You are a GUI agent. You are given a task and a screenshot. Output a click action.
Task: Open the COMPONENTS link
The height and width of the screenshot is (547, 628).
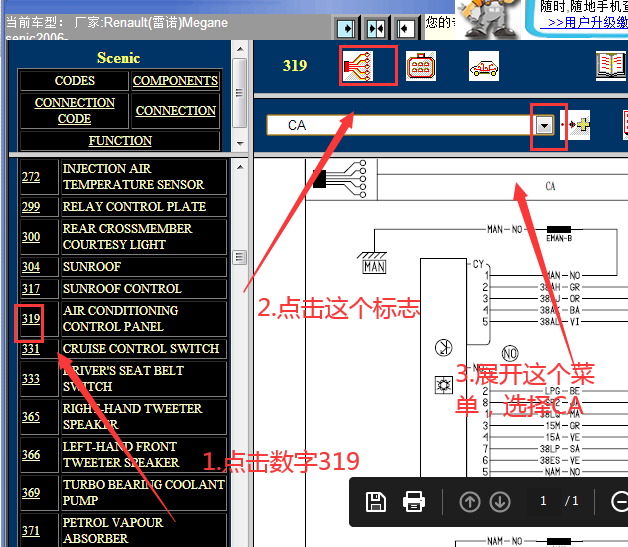[175, 81]
